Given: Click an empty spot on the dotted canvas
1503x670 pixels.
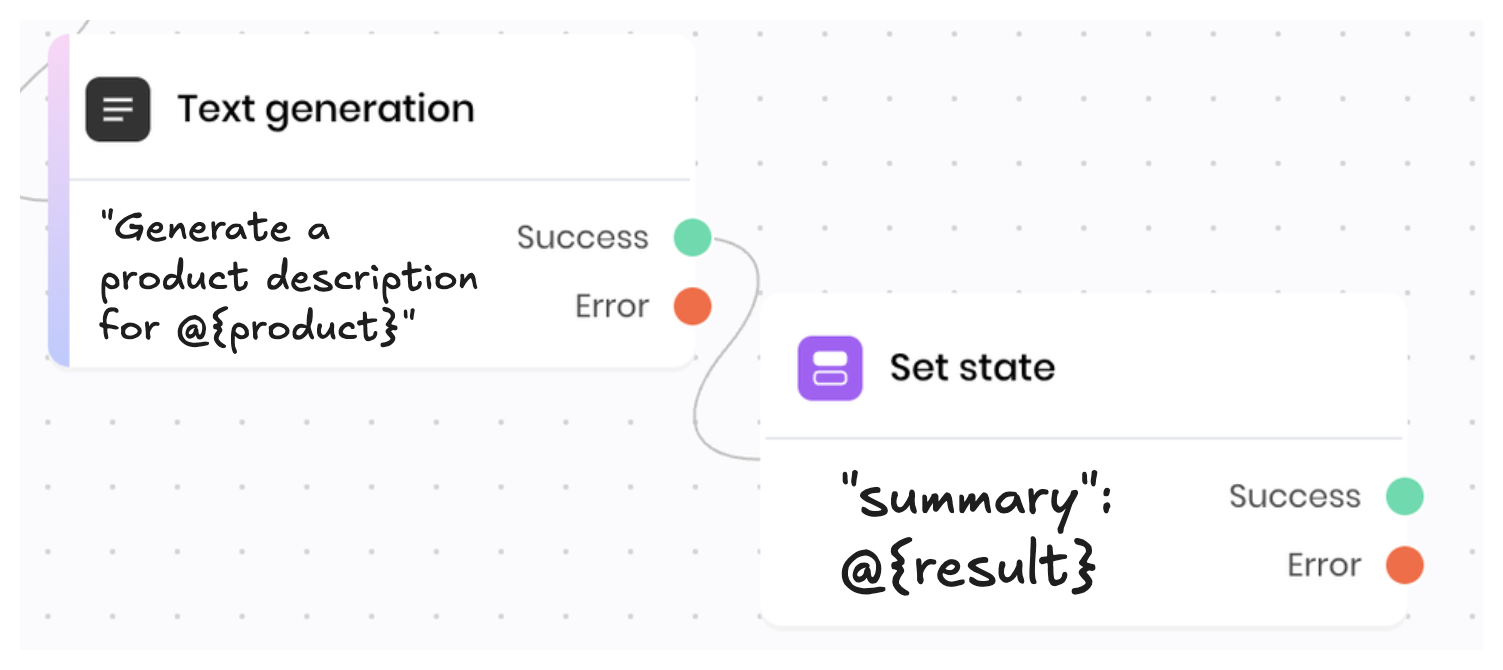Looking at the screenshot, I should (1100, 150).
